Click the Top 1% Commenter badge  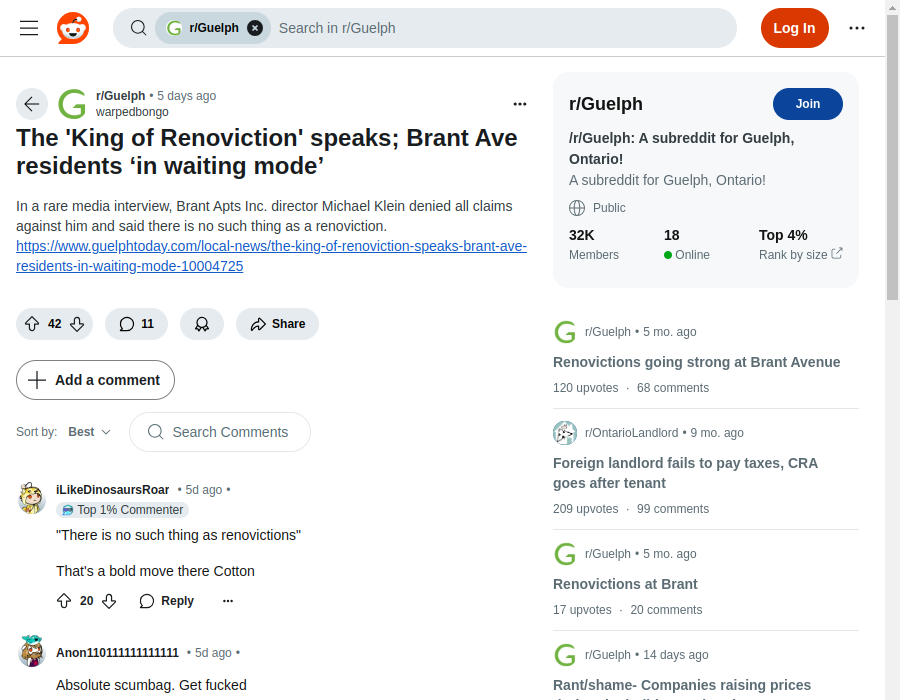(122, 510)
